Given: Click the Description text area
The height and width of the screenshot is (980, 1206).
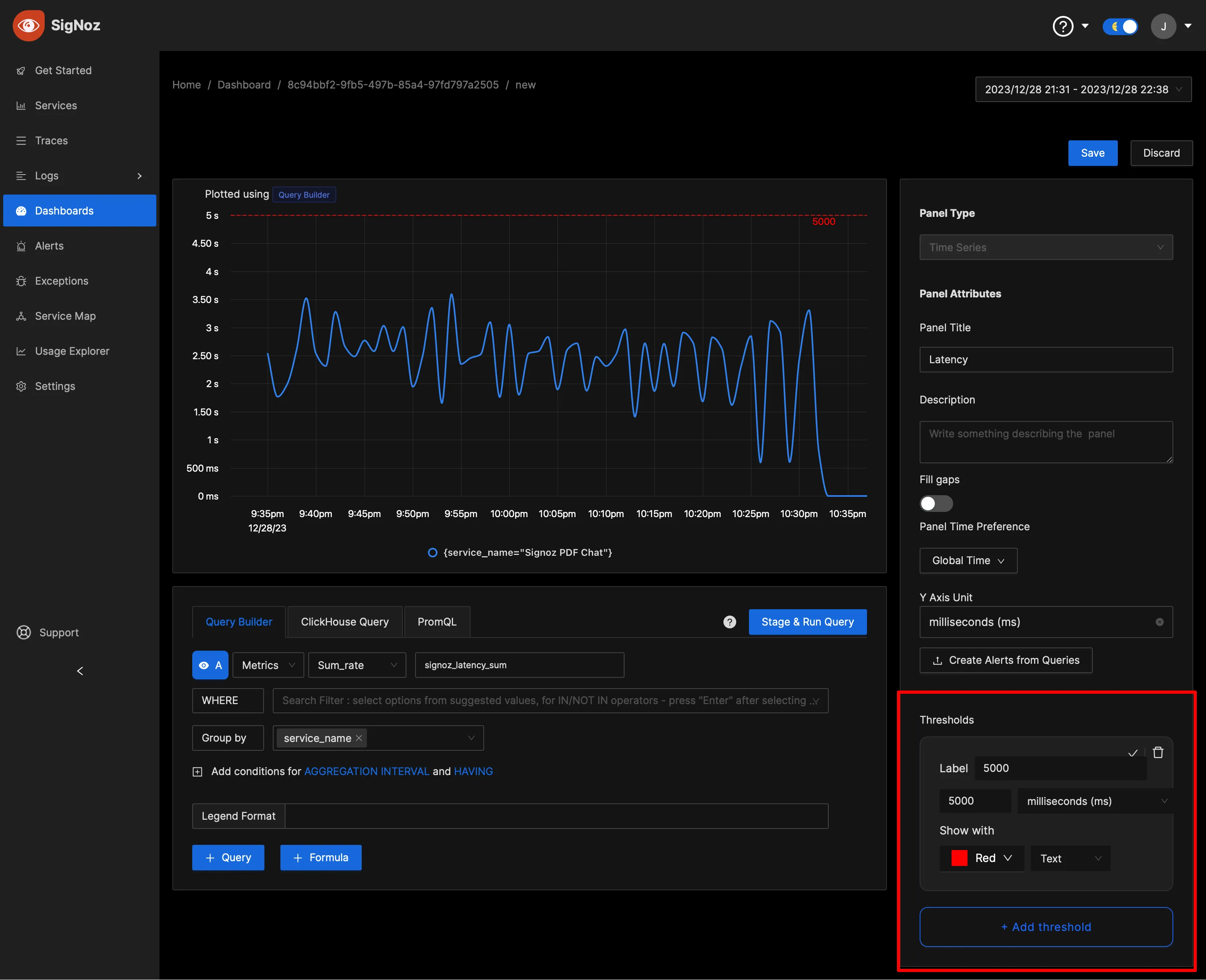Looking at the screenshot, I should [x=1046, y=442].
